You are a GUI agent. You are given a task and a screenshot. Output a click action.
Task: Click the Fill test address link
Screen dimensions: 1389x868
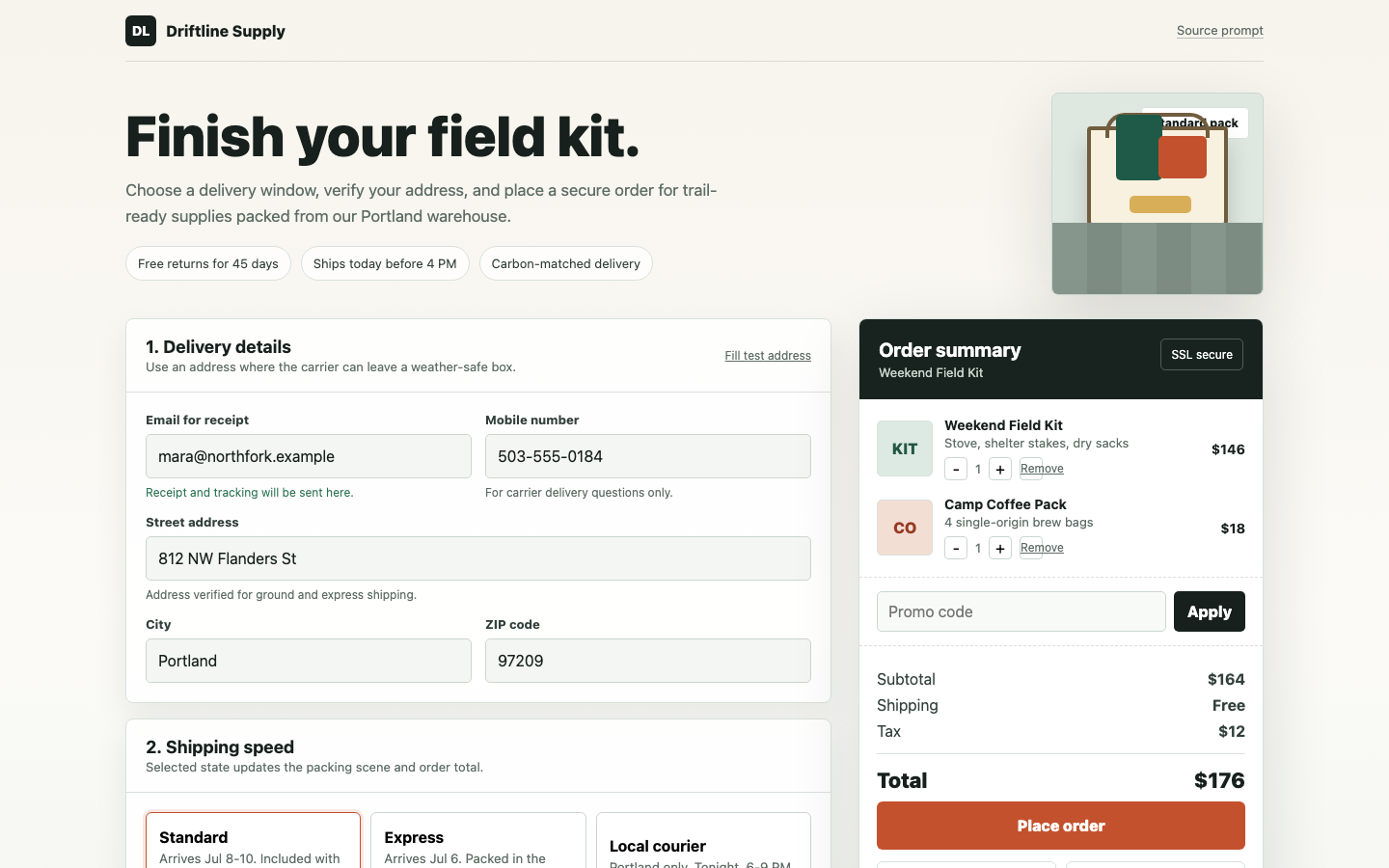coord(768,356)
